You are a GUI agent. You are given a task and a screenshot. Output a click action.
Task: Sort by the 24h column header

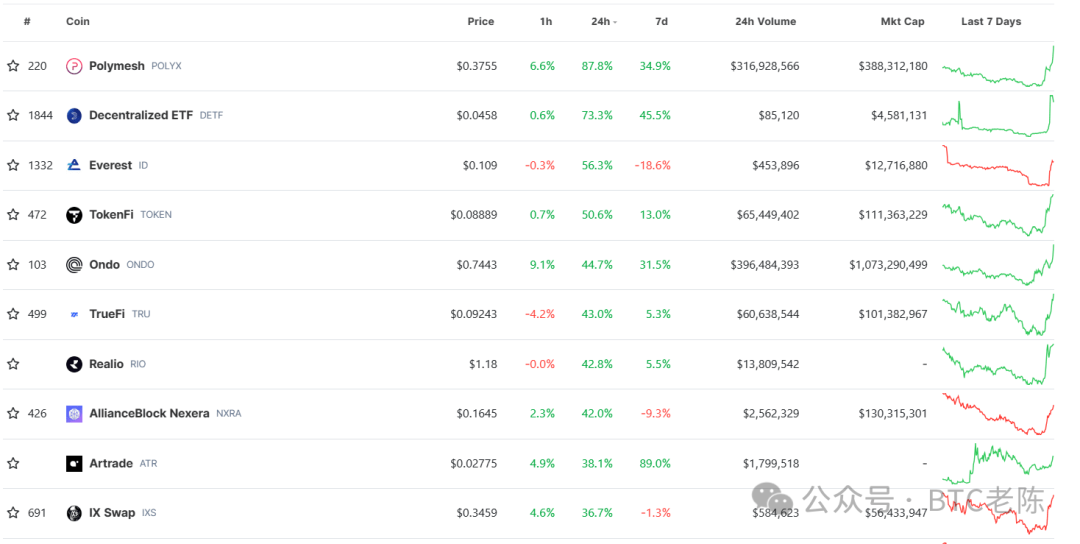pyautogui.click(x=602, y=21)
